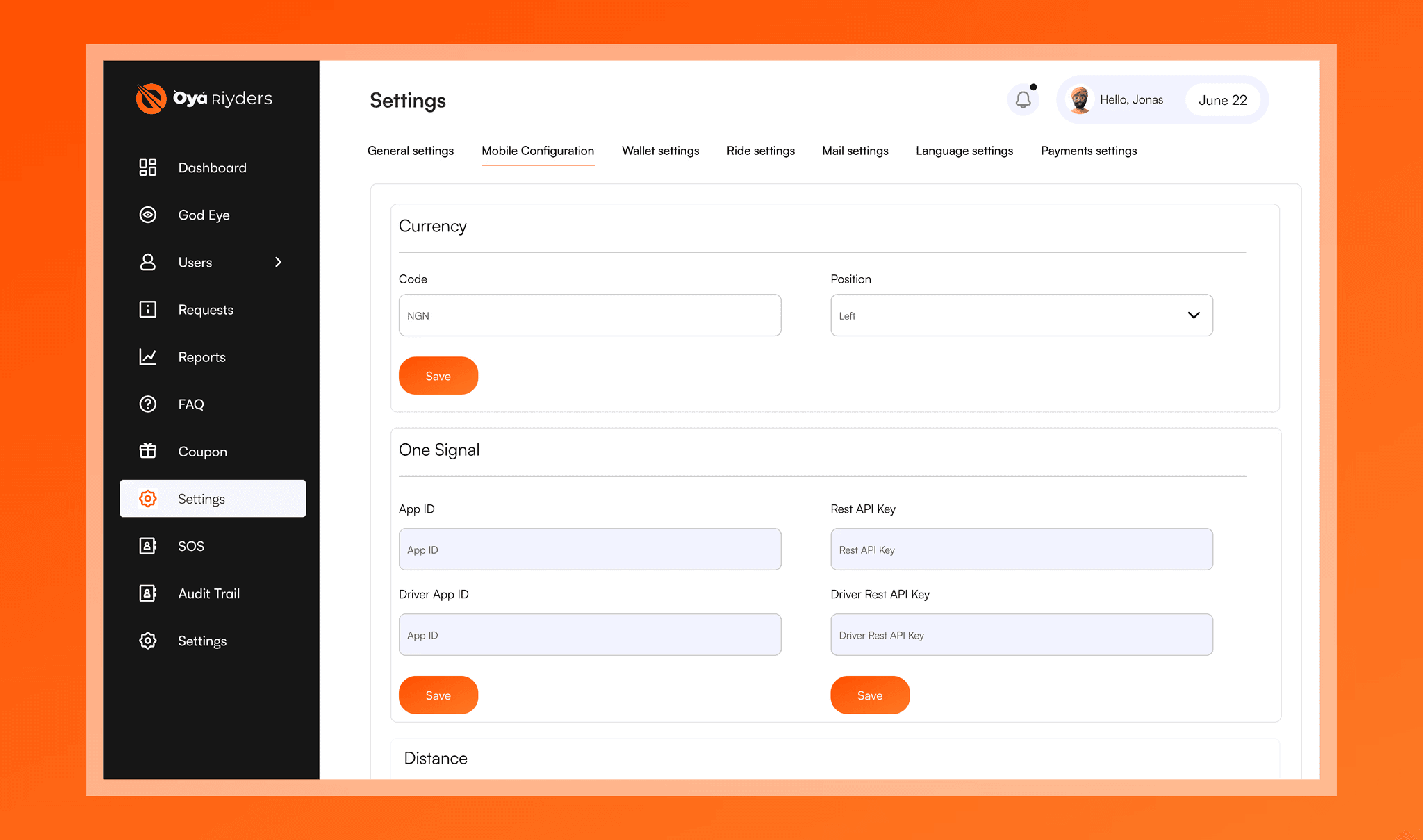This screenshot has height=840, width=1423.
Task: Click the Rest API Key field
Action: [x=1021, y=550]
